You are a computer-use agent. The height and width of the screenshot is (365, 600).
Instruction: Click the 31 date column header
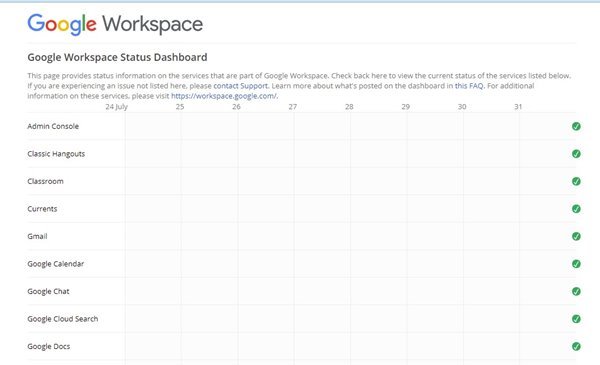pyautogui.click(x=518, y=107)
